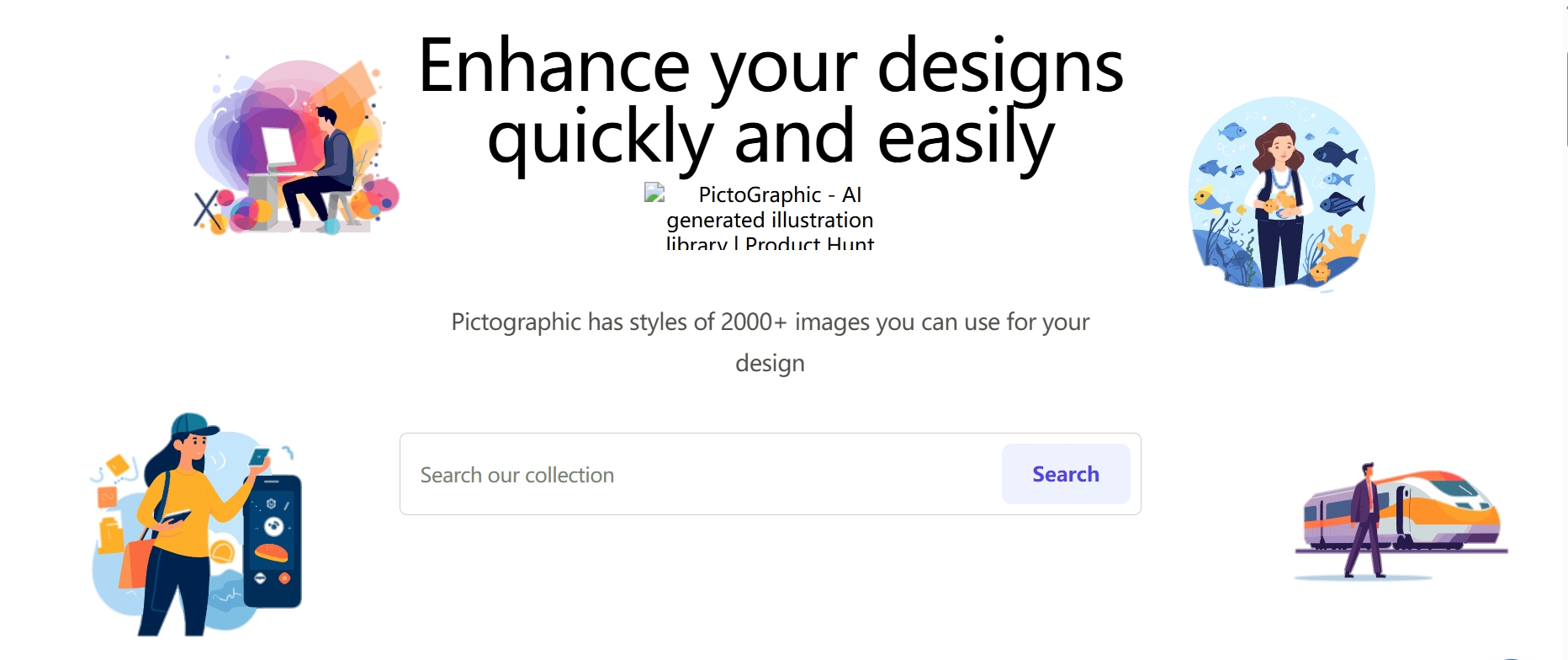Click the broken image icon beside PictoGraphic
The width and height of the screenshot is (1568, 660).
click(654, 194)
